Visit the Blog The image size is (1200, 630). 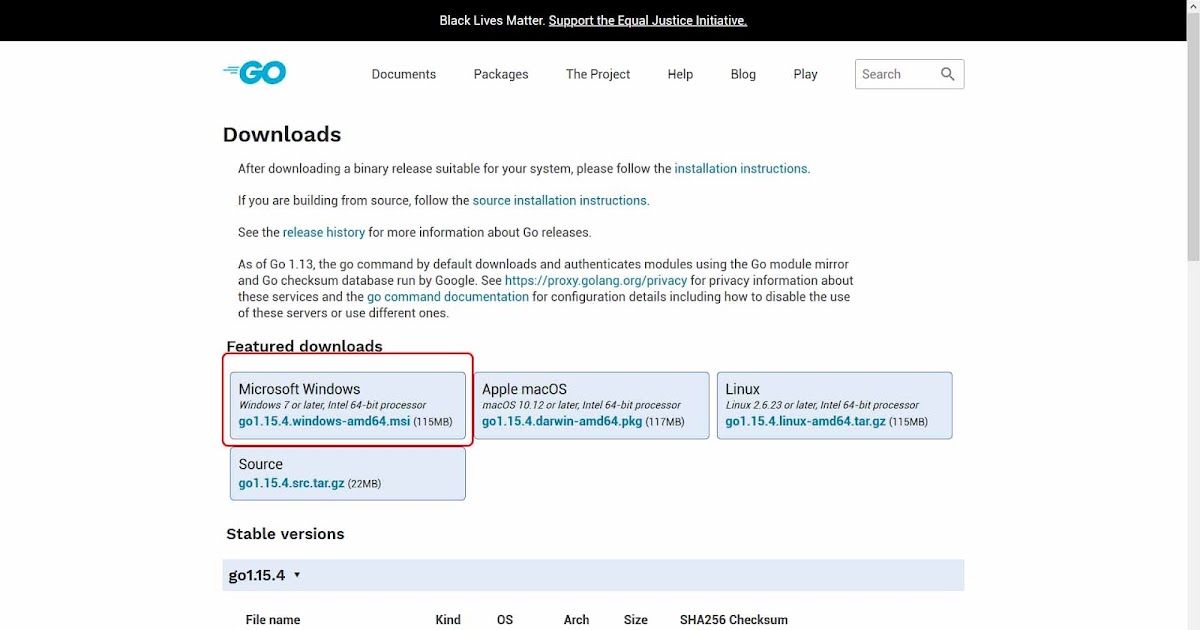(743, 74)
